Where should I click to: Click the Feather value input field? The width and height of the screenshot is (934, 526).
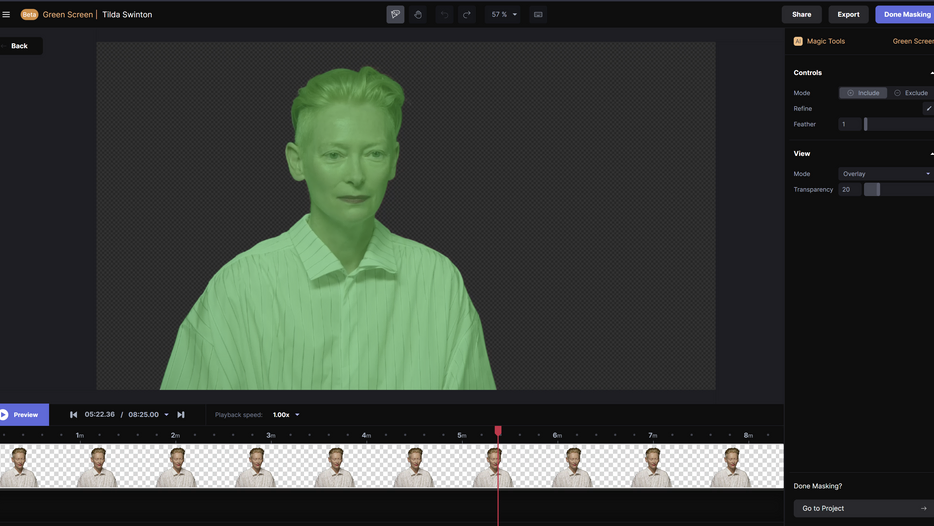point(849,125)
